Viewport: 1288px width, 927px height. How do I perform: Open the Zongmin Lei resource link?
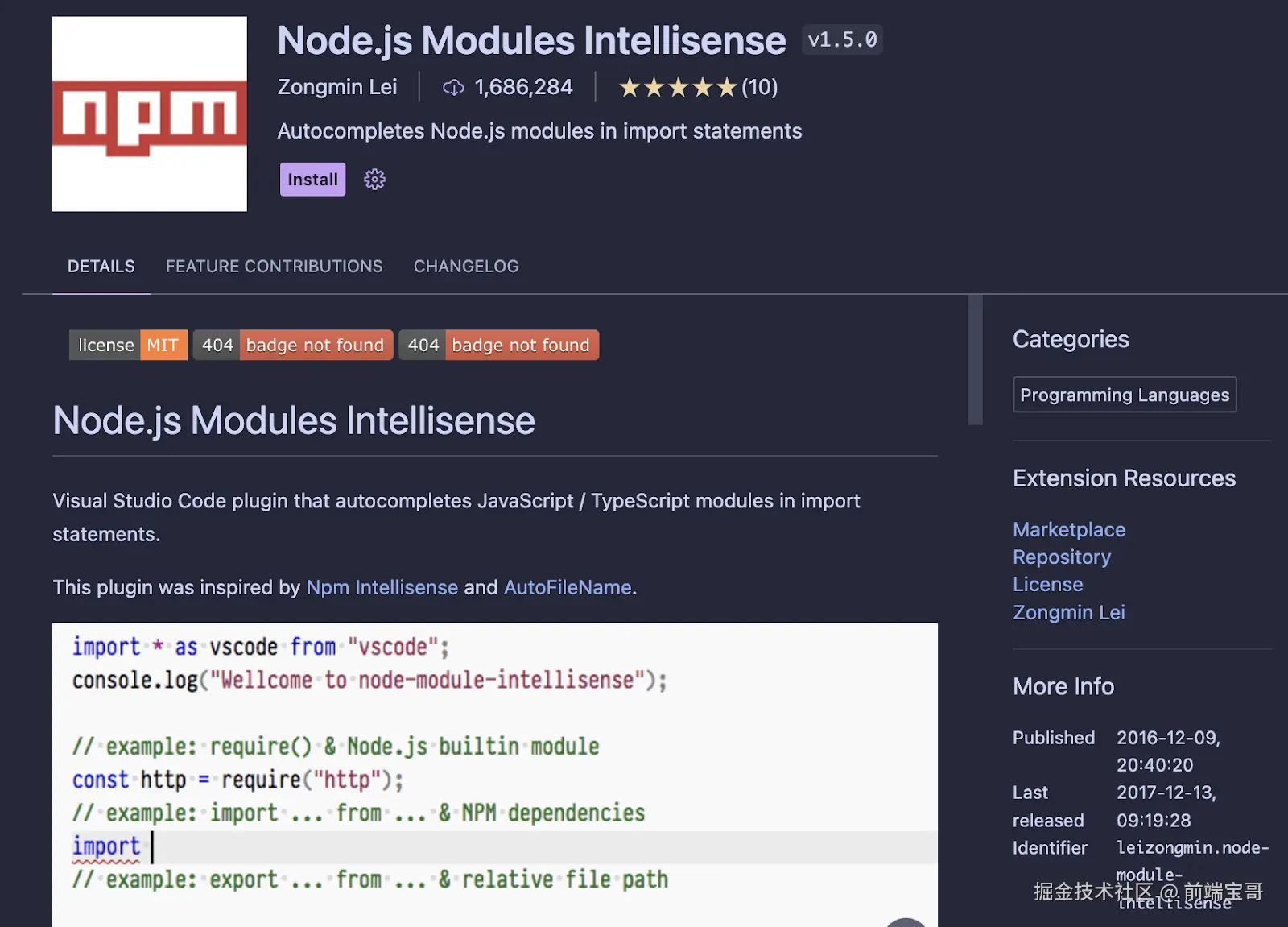[x=1069, y=612]
